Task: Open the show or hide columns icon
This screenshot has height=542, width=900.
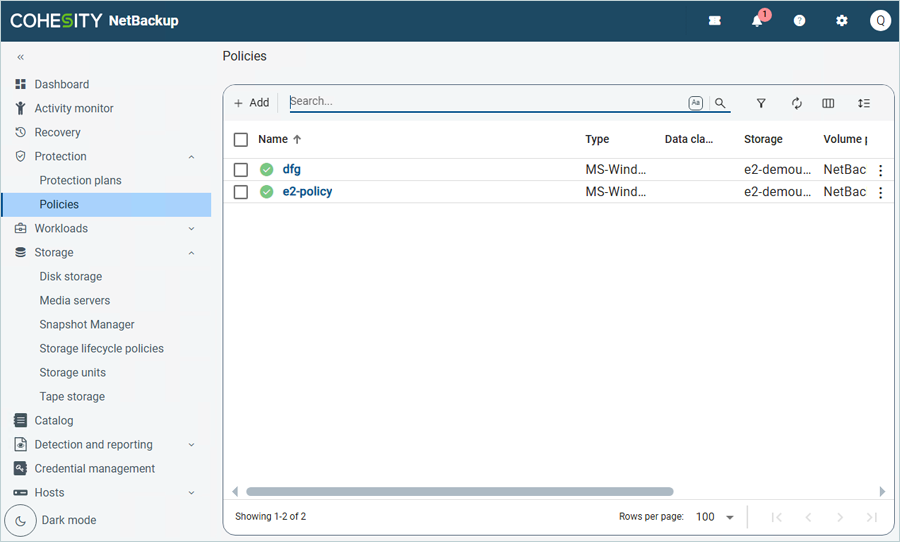Action: point(828,103)
